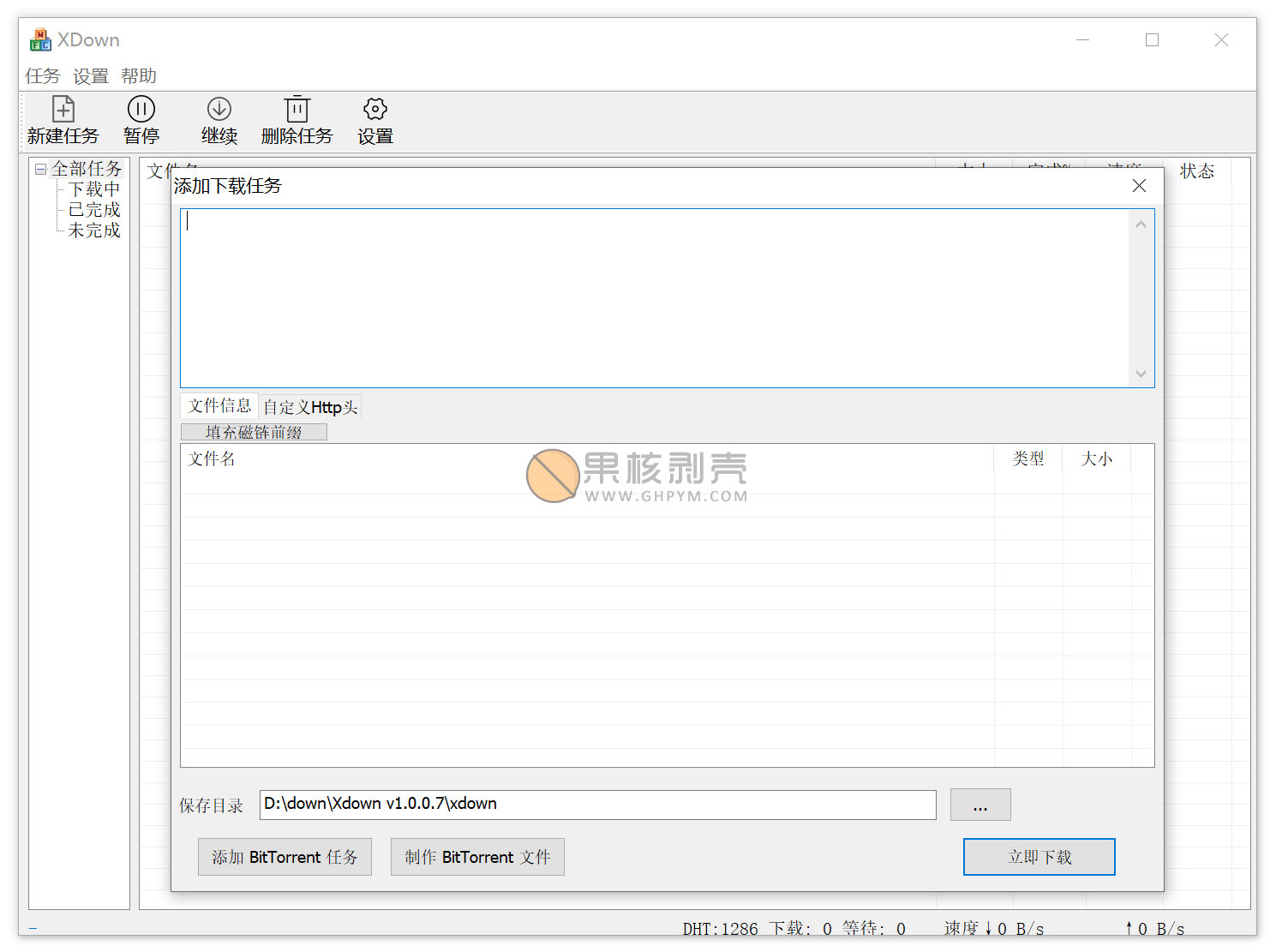Image resolution: width=1276 pixels, height=952 pixels.
Task: Click the URL box scroll down arrow
Action: pos(1141,374)
